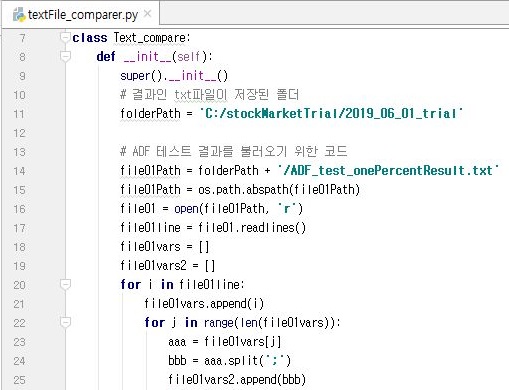
Task: Click 'super().__init__()' on line 9
Action: pos(174,76)
